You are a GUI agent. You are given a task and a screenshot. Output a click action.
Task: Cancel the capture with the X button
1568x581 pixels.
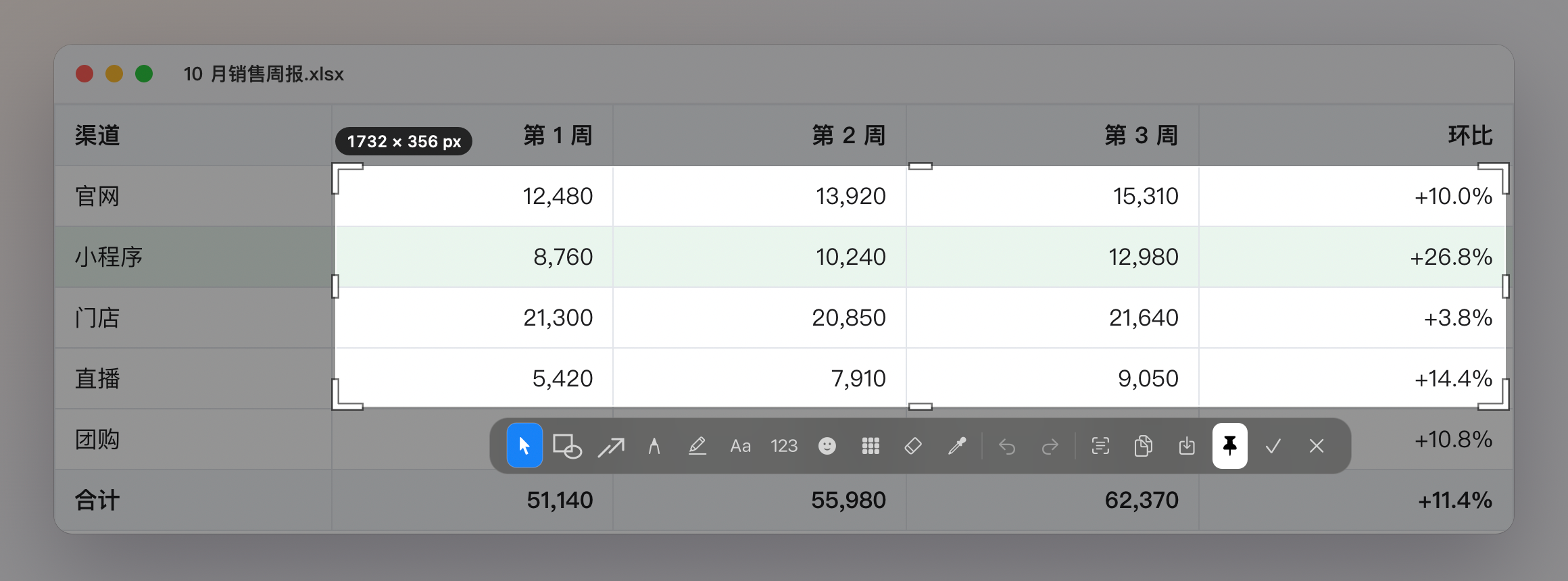1317,446
